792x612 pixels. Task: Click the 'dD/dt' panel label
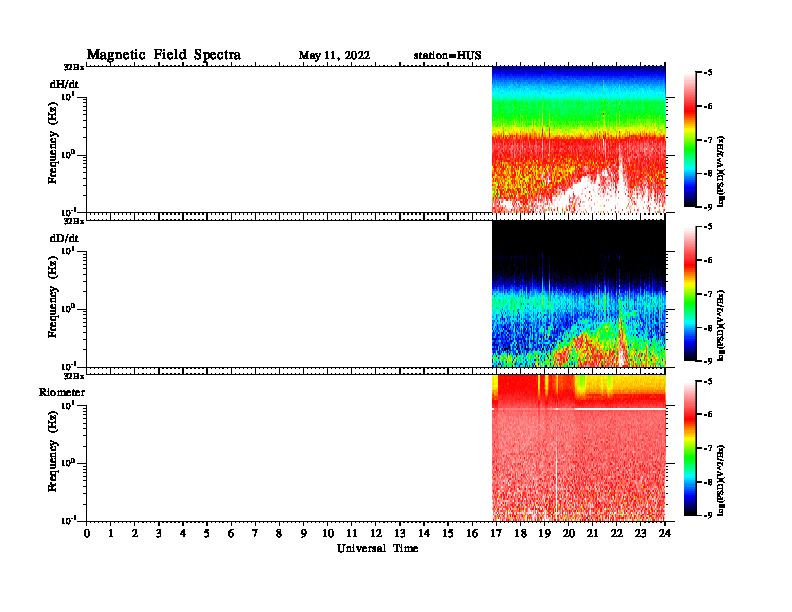coord(64,238)
